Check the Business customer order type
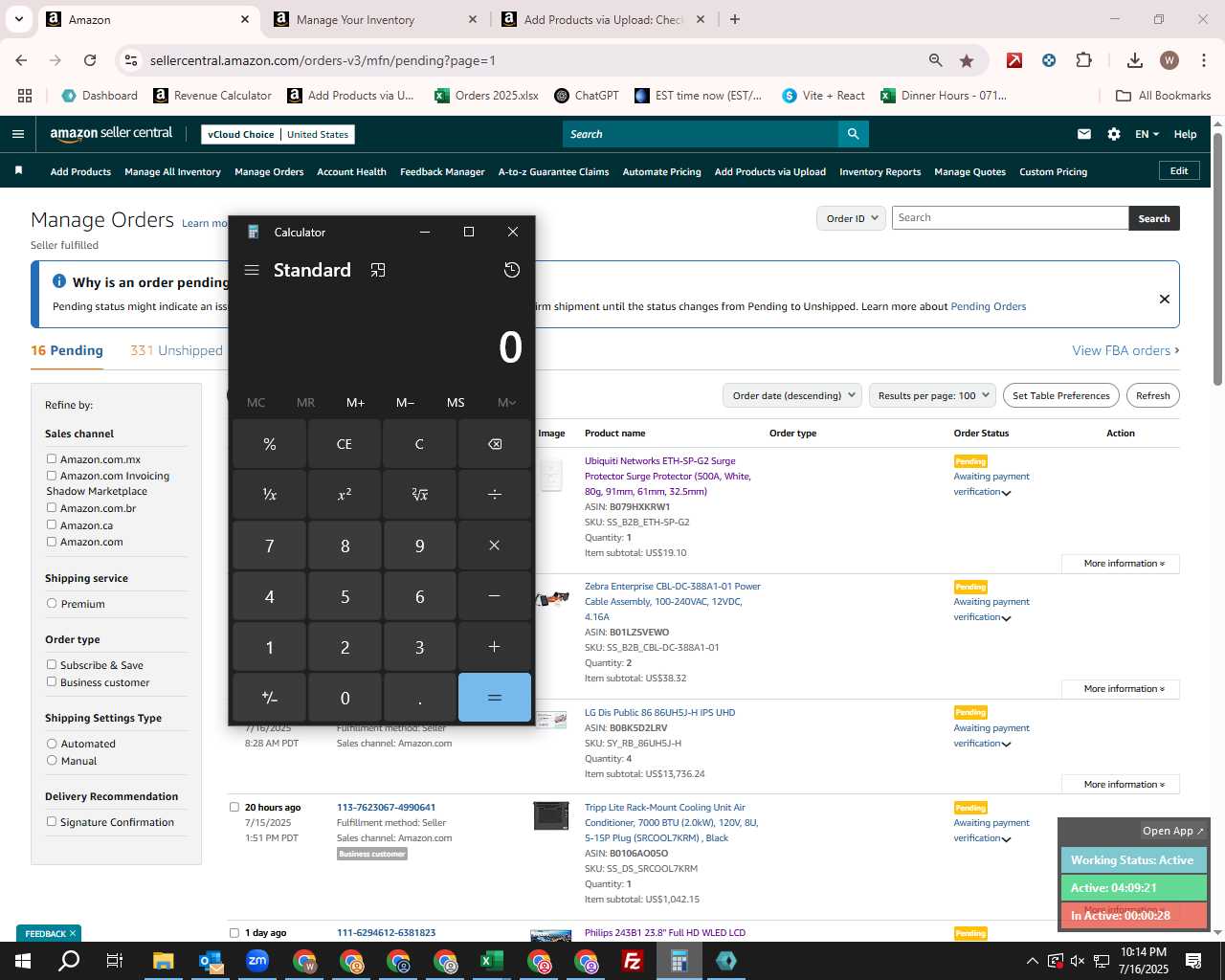Screen dimensions: 1225x980 tap(52, 681)
